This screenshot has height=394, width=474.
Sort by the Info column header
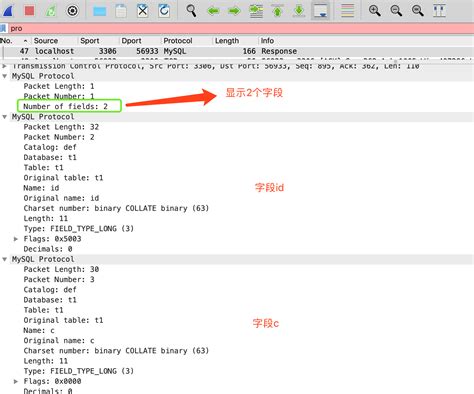coord(367,41)
